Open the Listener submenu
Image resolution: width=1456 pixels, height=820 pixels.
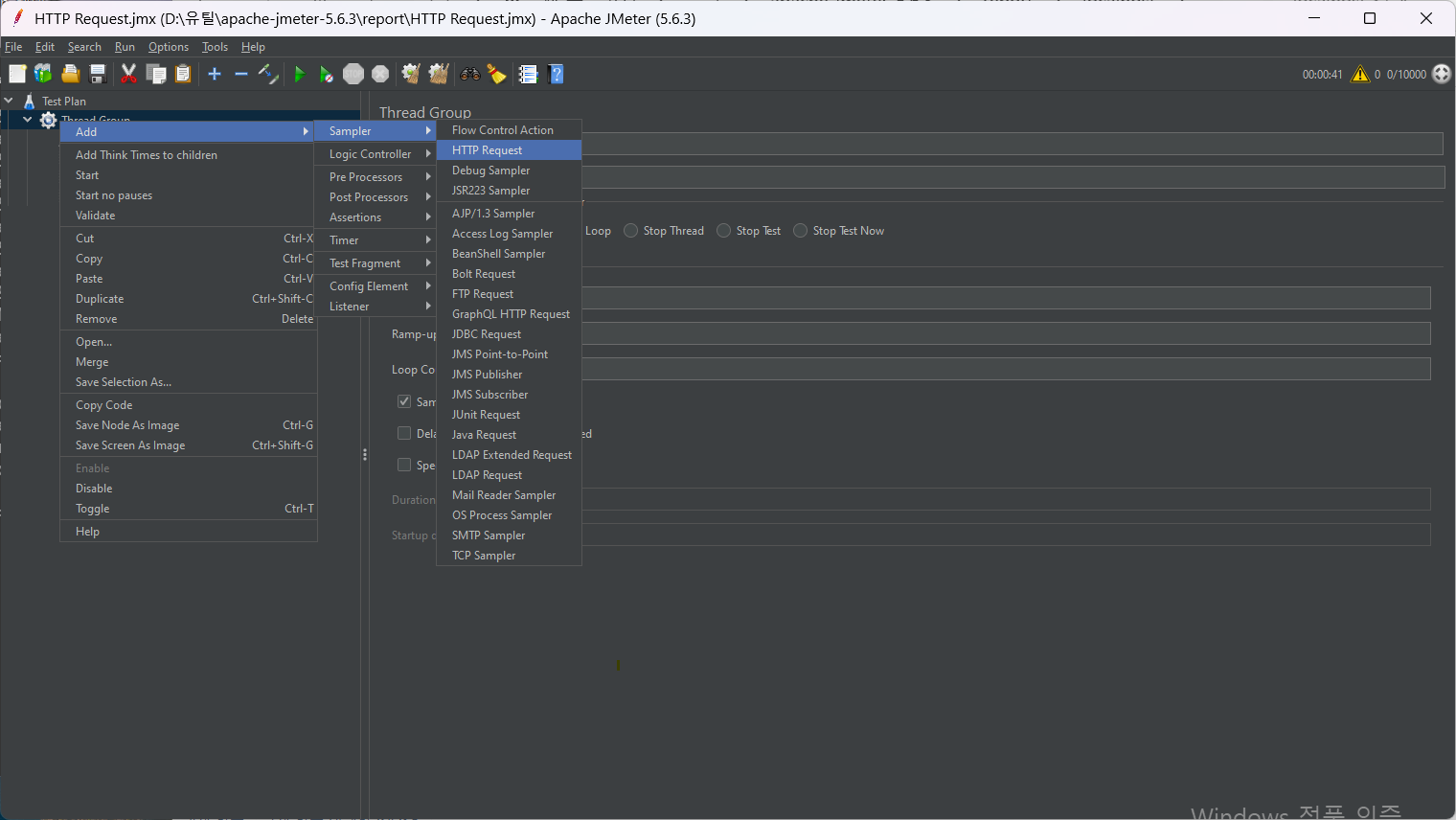pyautogui.click(x=375, y=307)
